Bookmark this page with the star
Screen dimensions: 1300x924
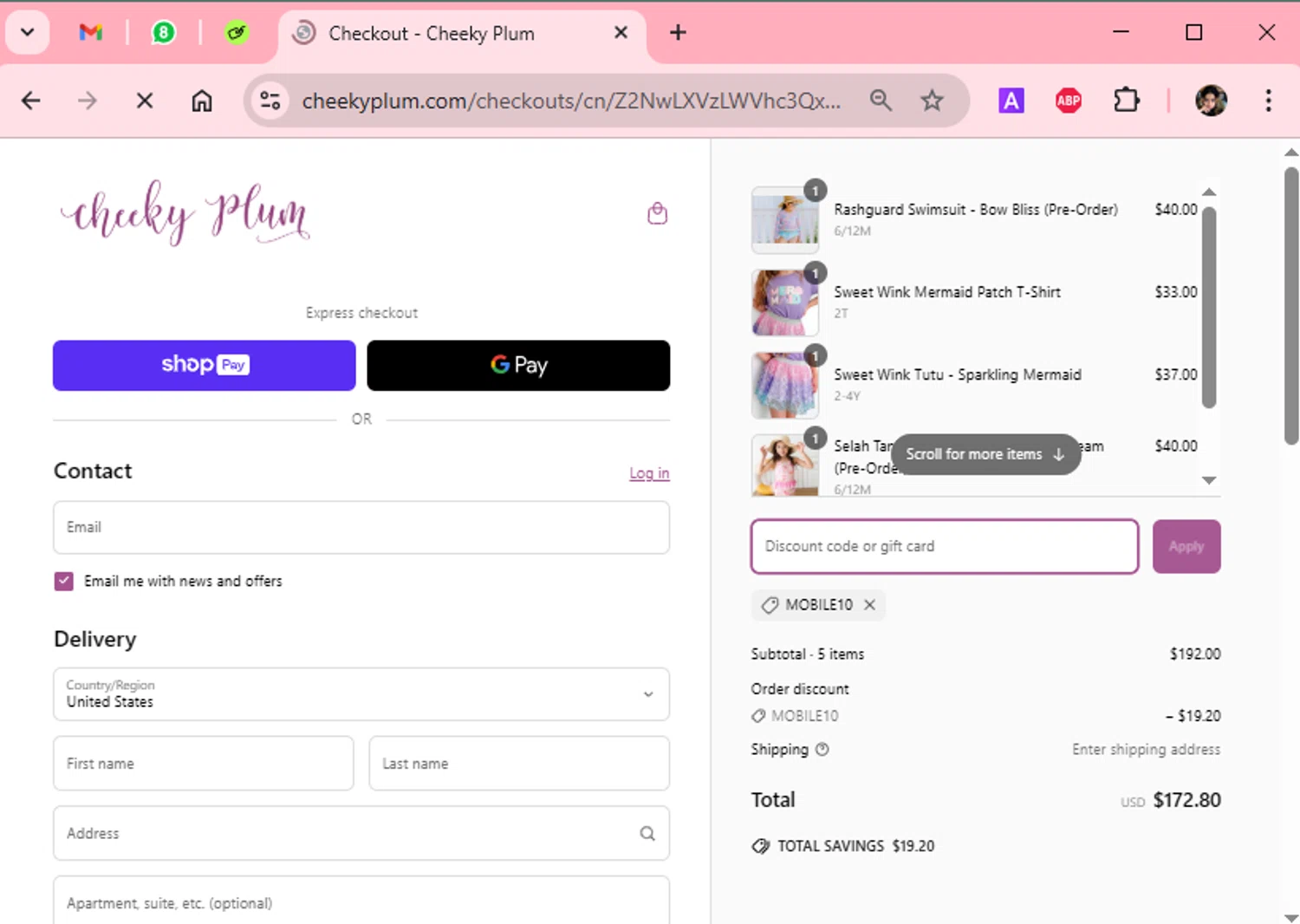pos(933,101)
